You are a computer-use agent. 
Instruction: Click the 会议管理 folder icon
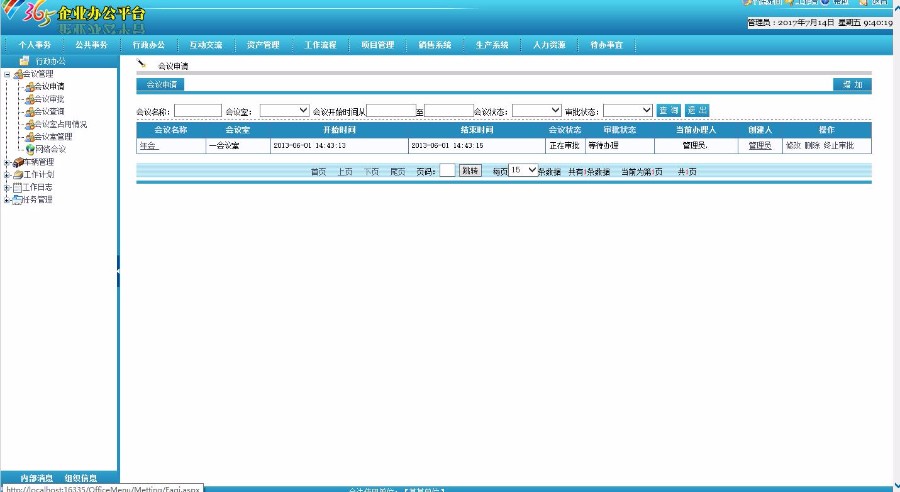point(18,74)
